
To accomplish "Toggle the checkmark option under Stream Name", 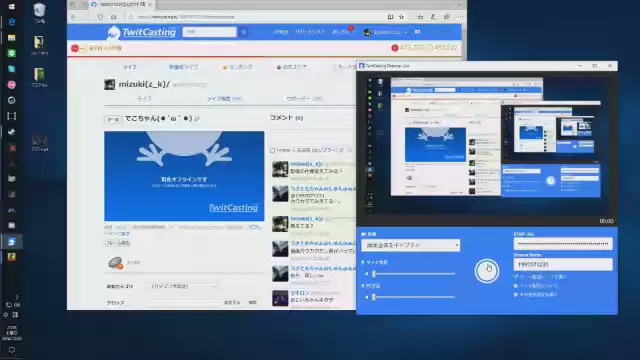I will (x=516, y=277).
